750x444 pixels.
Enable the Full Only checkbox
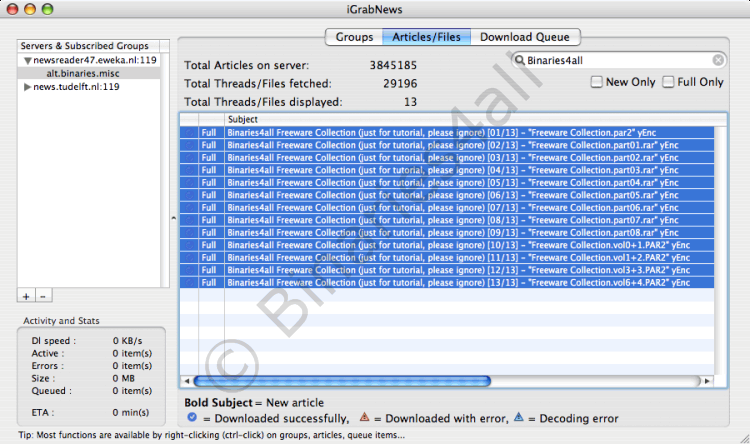[668, 82]
